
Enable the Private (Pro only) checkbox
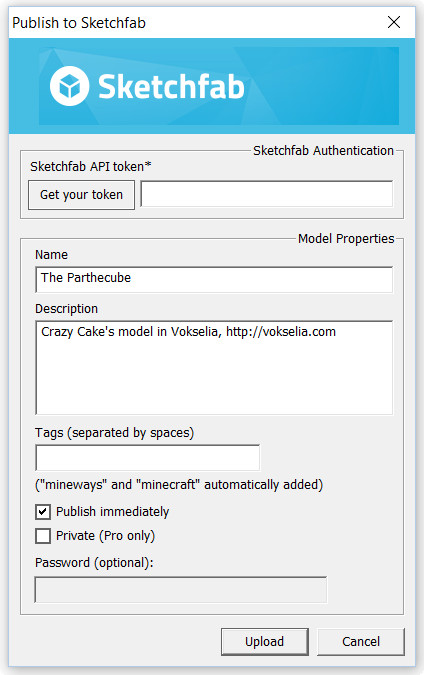(x=43, y=536)
